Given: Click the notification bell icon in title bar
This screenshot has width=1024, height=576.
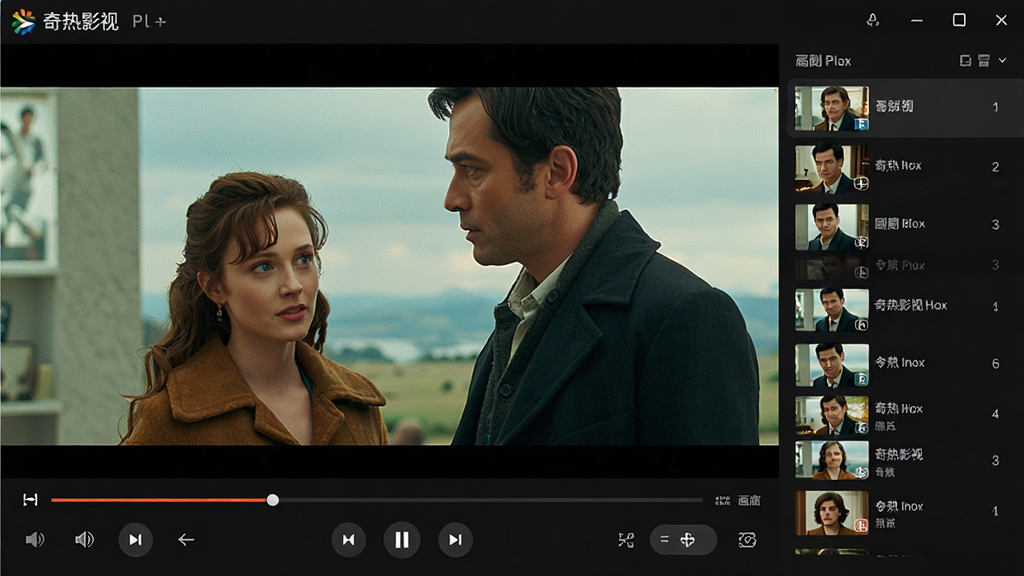Looking at the screenshot, I should 872,20.
